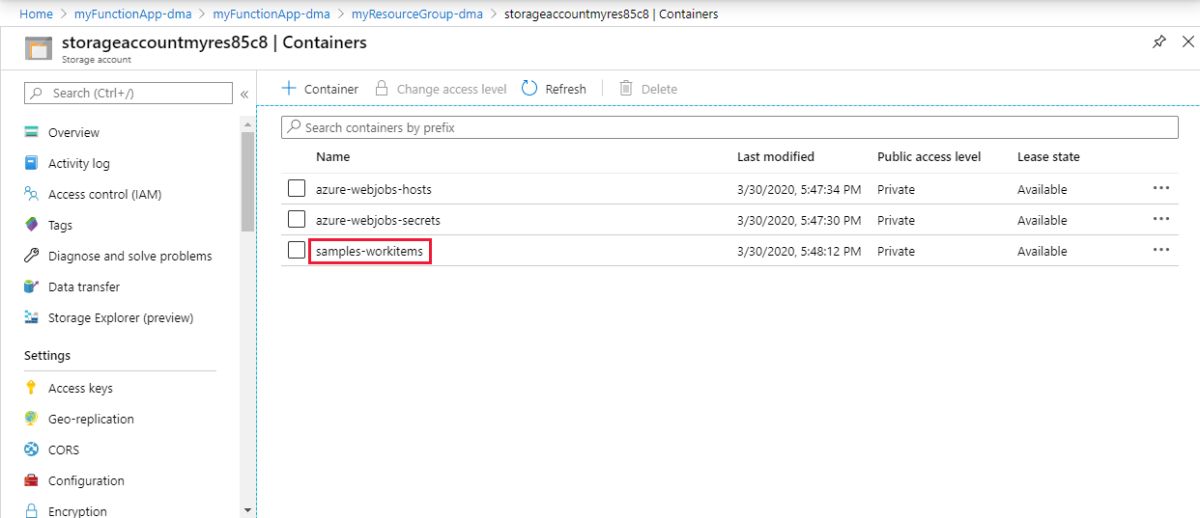Open more options for azure-webjobs-secrets row
The width and height of the screenshot is (1200, 518).
pyautogui.click(x=1161, y=219)
